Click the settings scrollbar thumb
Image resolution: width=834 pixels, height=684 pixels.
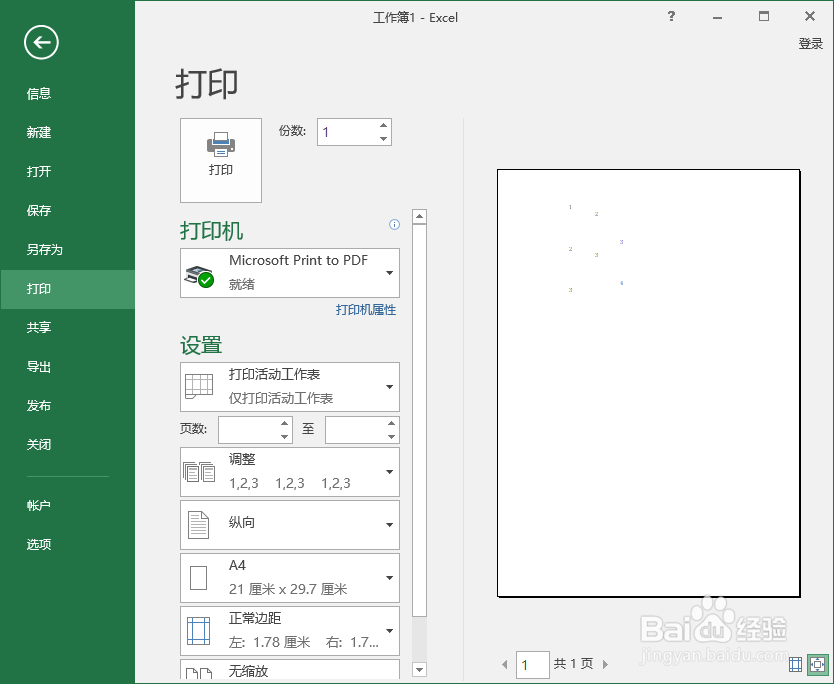(x=420, y=420)
